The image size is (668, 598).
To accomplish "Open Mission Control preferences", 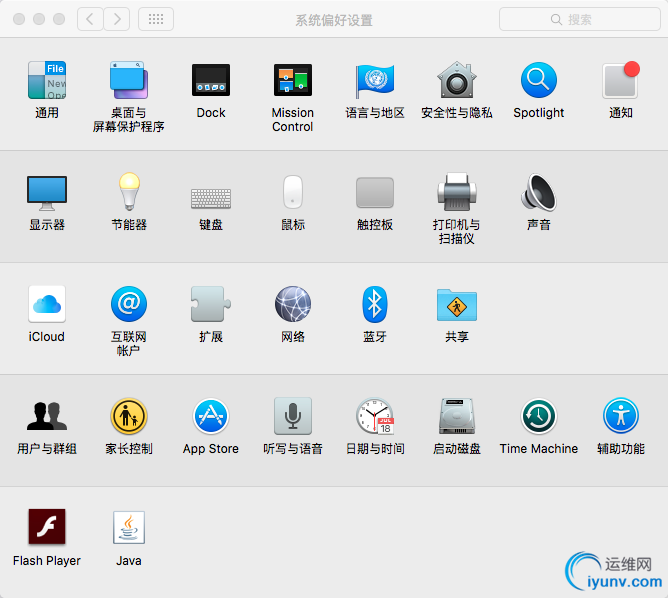I will pos(293,80).
